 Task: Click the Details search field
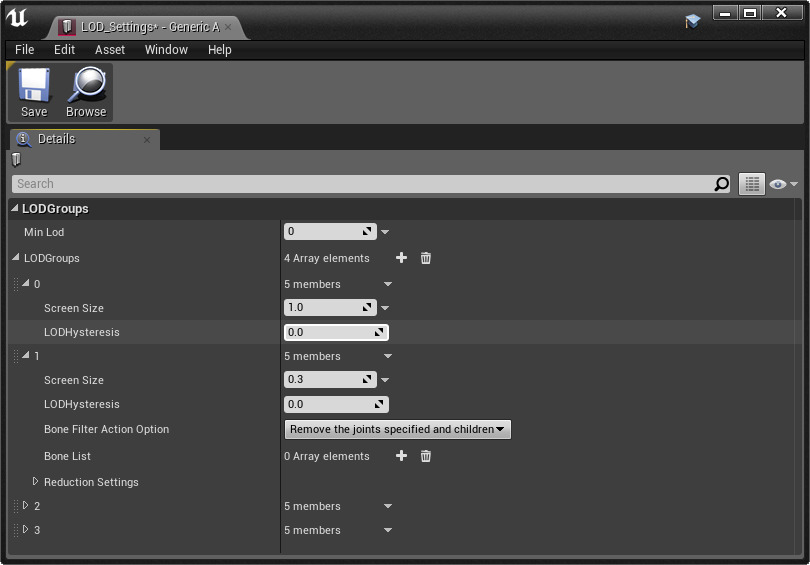pyautogui.click(x=371, y=184)
